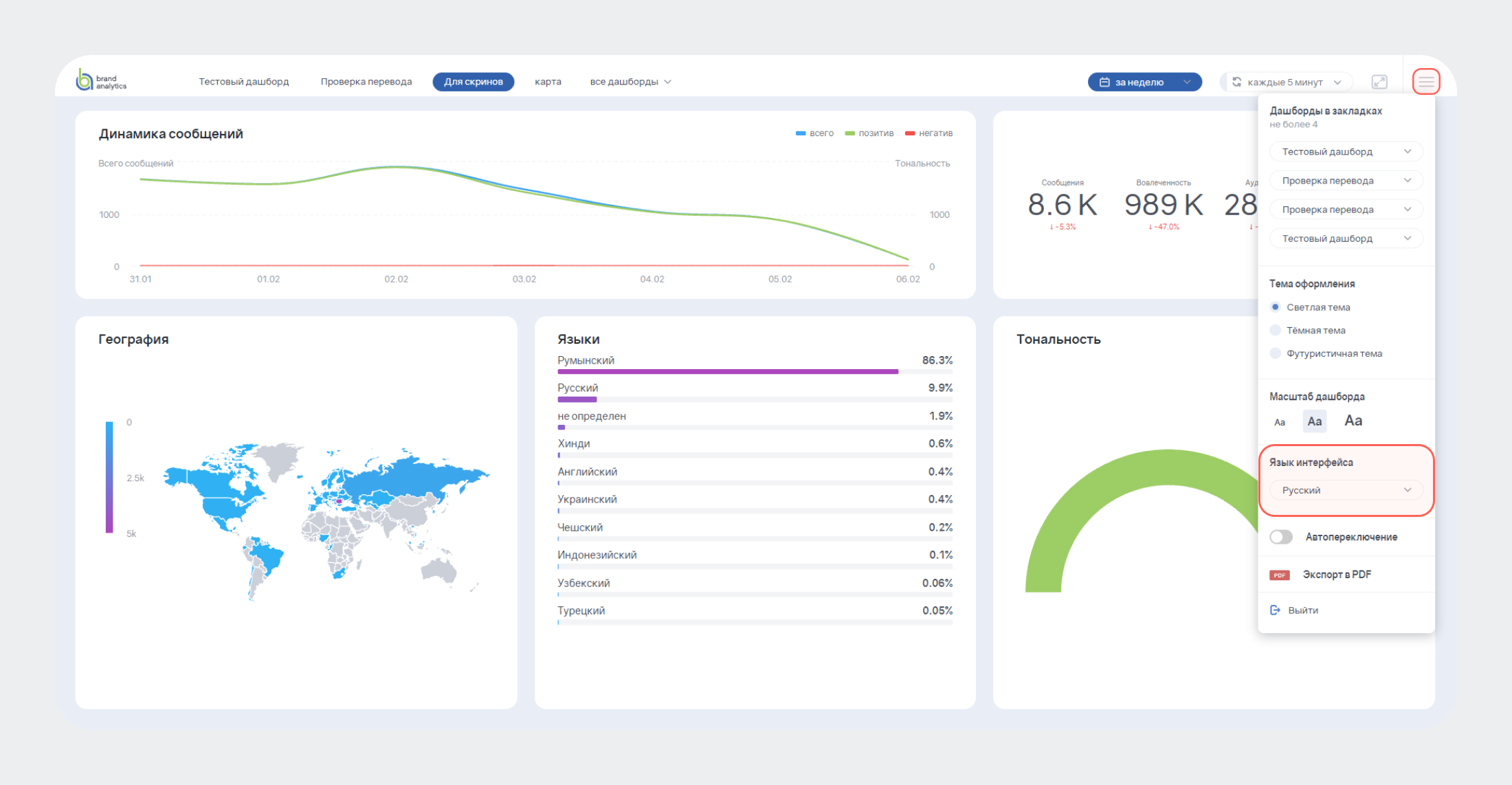Open the Русский interface language dropdown
1512x785 pixels.
[x=1345, y=490]
